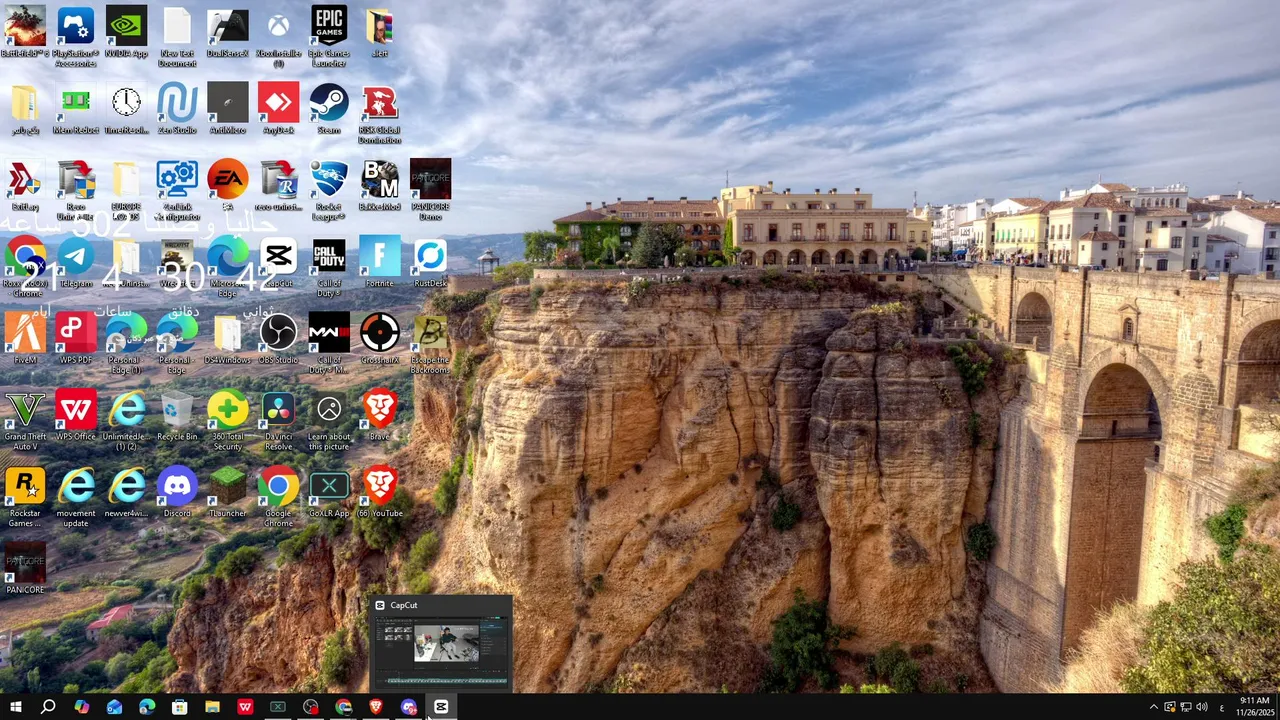Open the CapCut desktop shortcut

pos(278,263)
